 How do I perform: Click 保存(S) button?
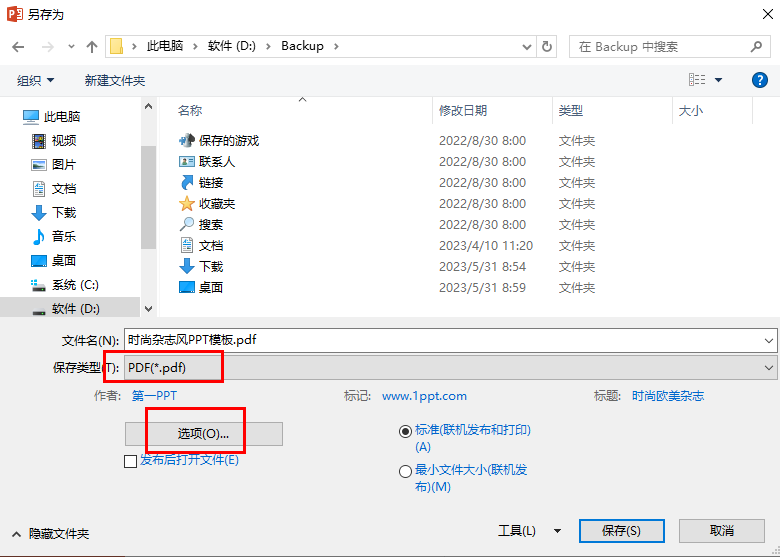[621, 531]
